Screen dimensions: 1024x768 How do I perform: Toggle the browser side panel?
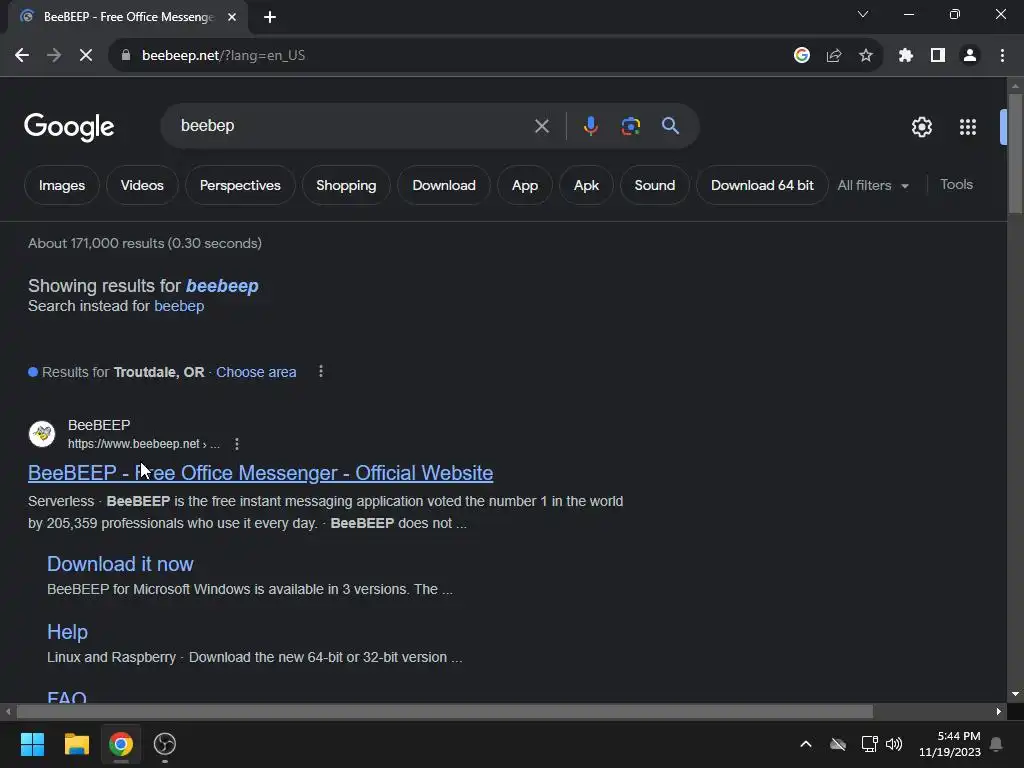tap(938, 56)
